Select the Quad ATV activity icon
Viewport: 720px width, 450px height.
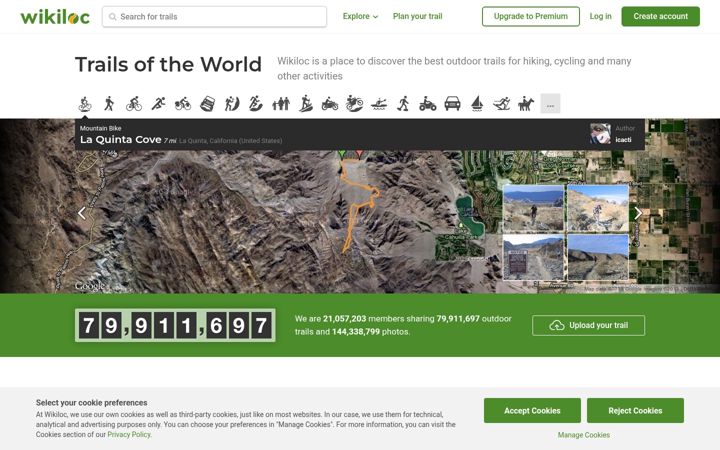click(x=428, y=104)
